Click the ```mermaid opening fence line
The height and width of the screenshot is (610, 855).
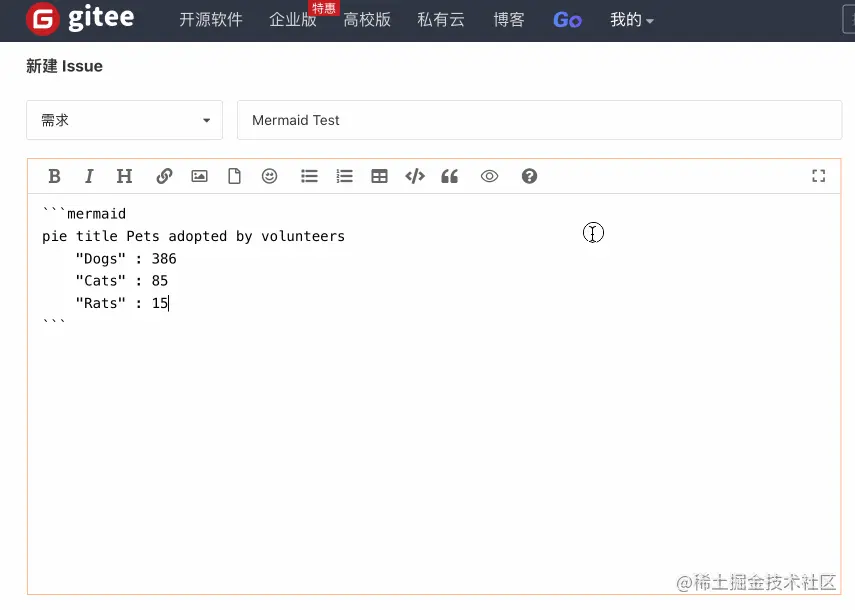pyautogui.click(x=84, y=214)
